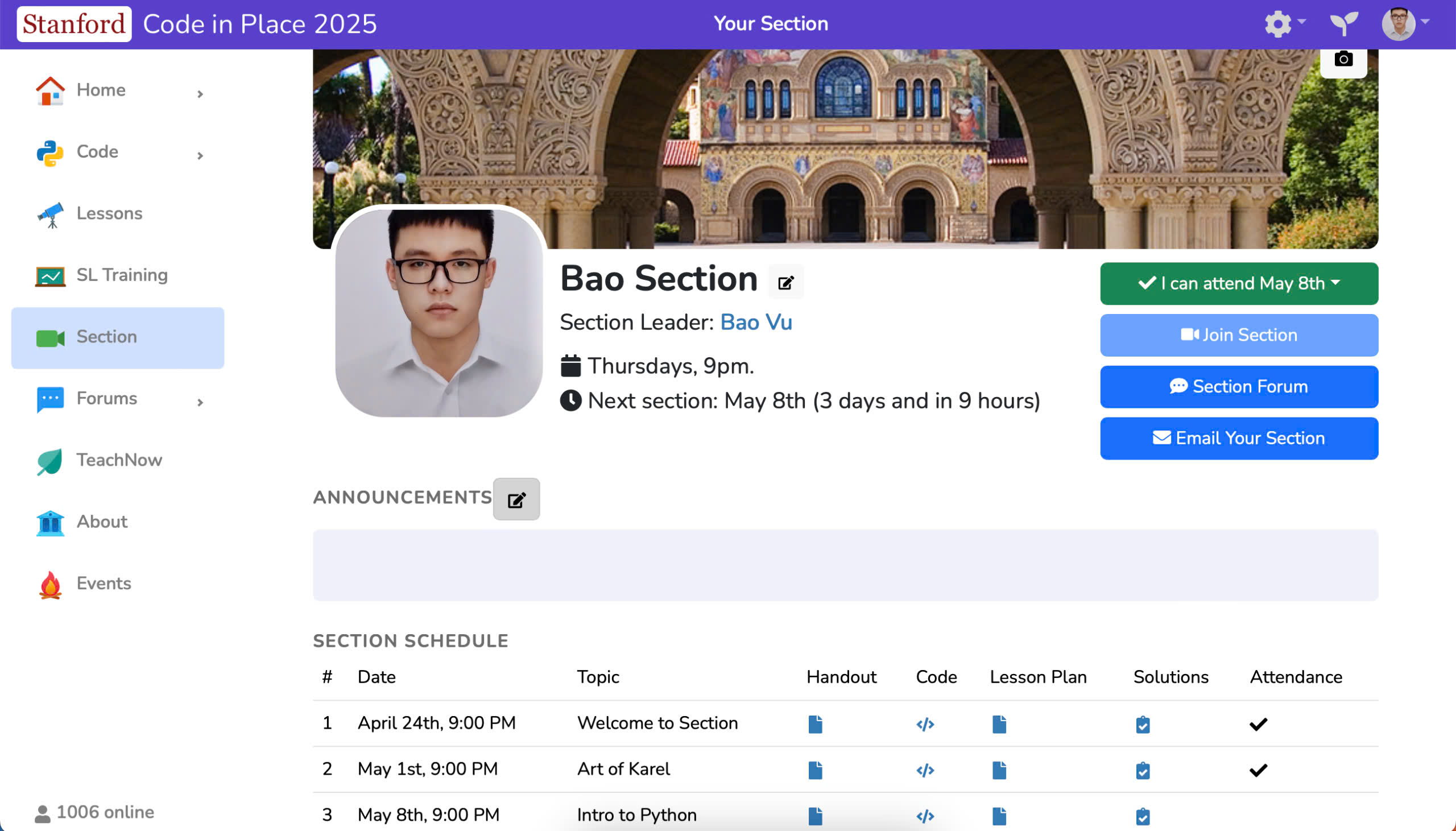Click the Email Your Section button
The height and width of the screenshot is (831, 1456).
pyautogui.click(x=1239, y=439)
